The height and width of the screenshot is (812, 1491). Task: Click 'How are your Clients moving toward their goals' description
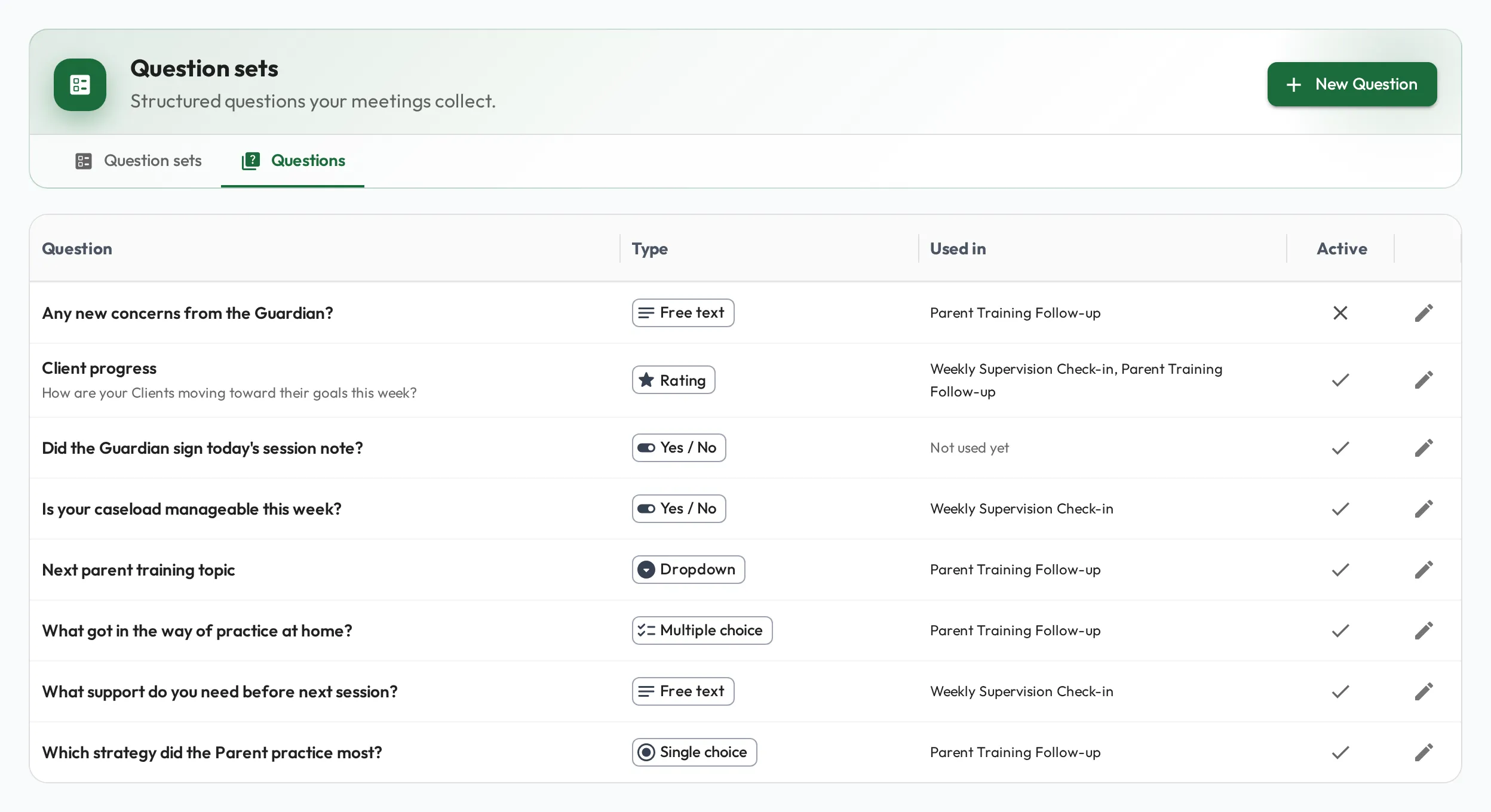(x=229, y=393)
